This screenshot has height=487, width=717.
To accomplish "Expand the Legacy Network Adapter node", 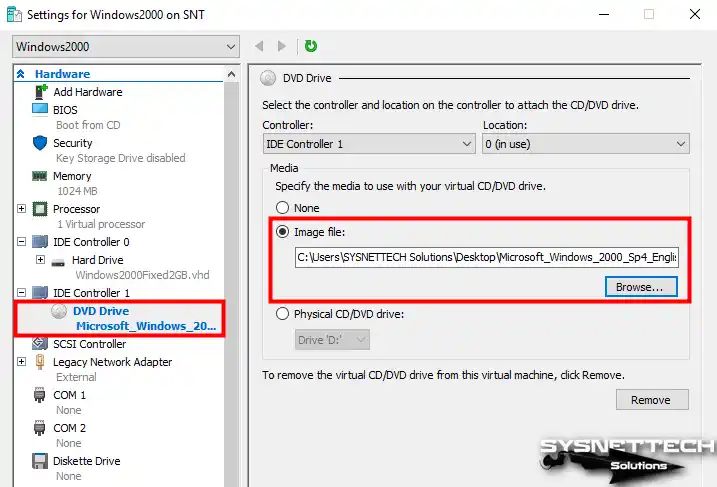I will (21, 362).
